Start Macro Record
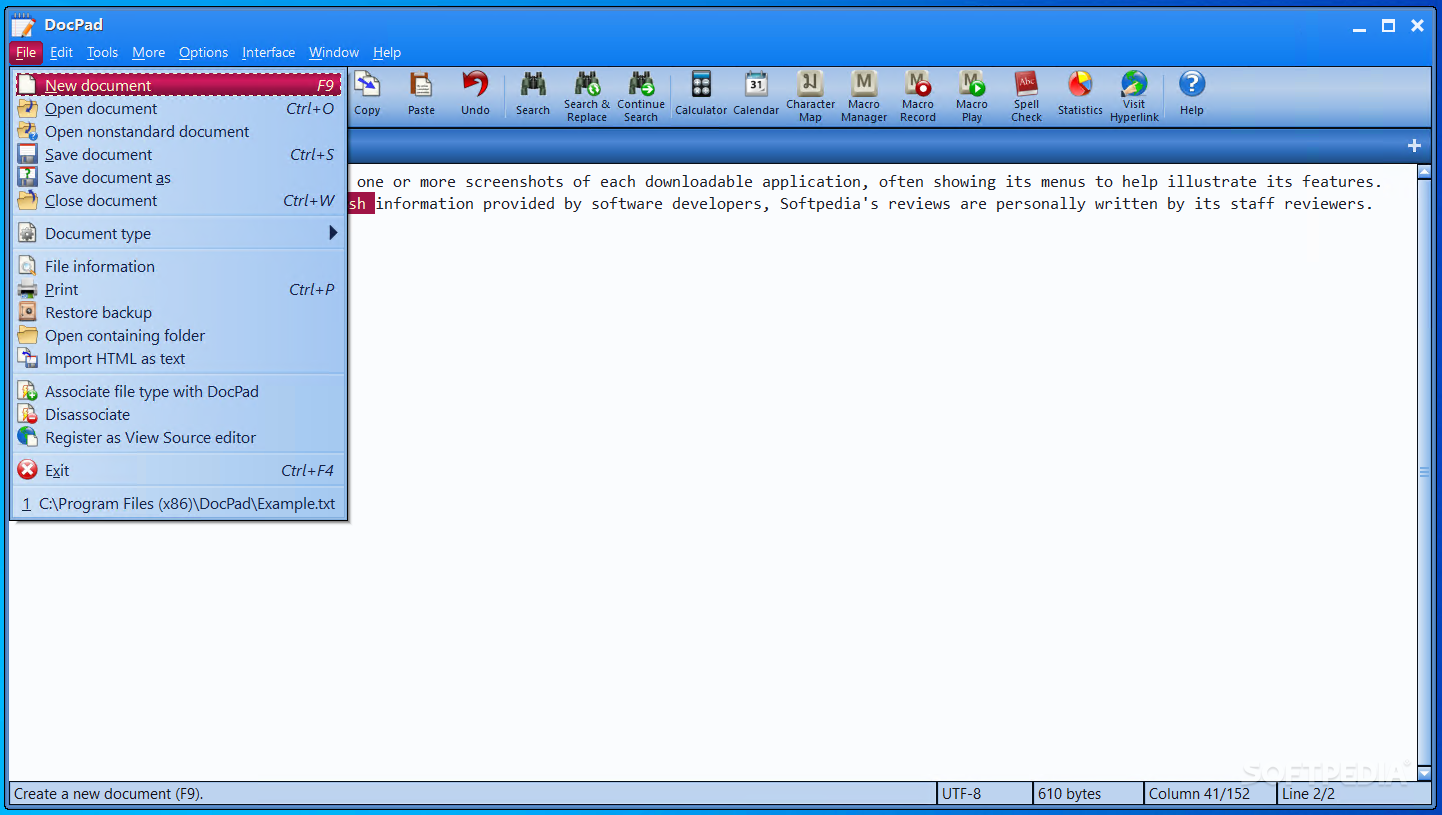 (x=918, y=96)
